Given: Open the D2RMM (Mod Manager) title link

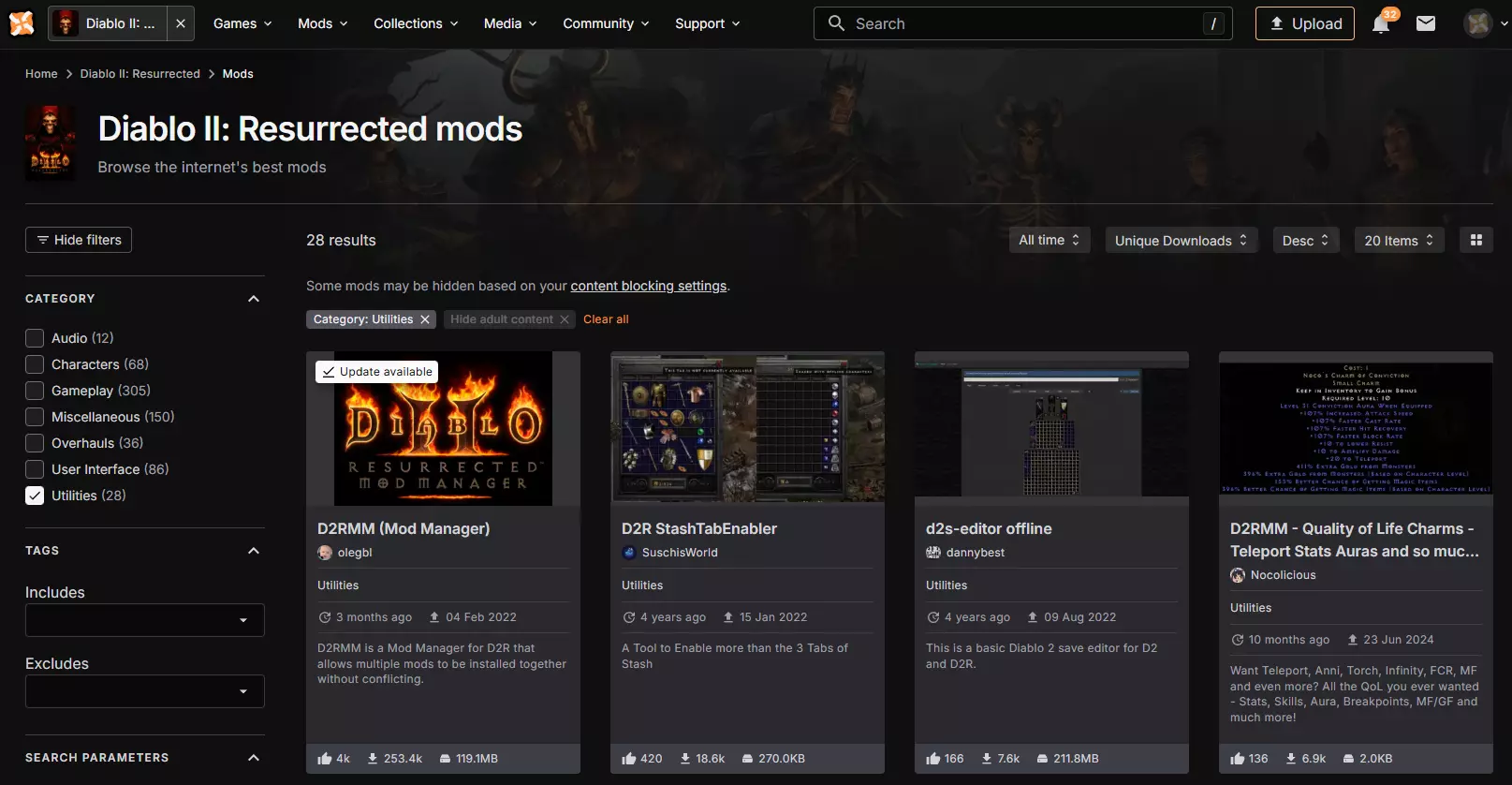Looking at the screenshot, I should (404, 528).
